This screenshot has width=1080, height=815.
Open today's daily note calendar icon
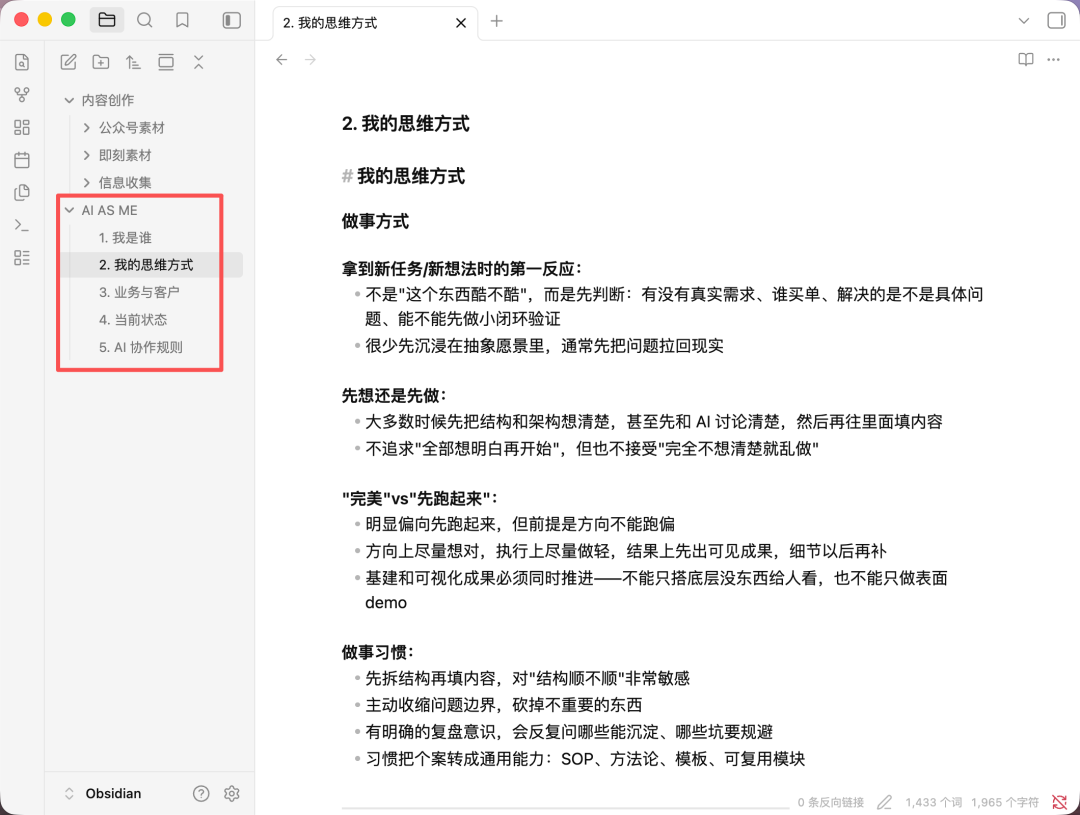point(22,160)
